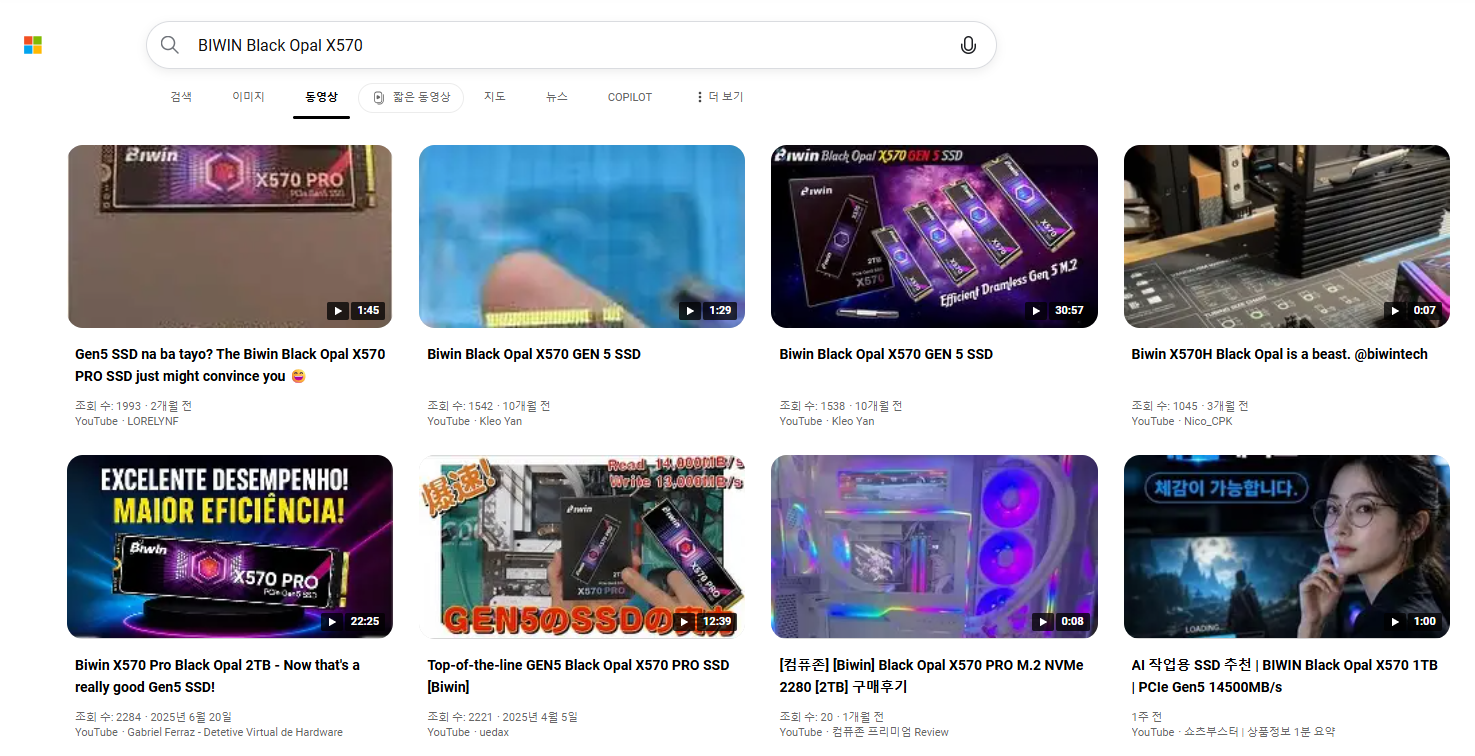This screenshot has width=1475, height=756.
Task: Click the 1주 전 upload date text
Action: 1147,717
